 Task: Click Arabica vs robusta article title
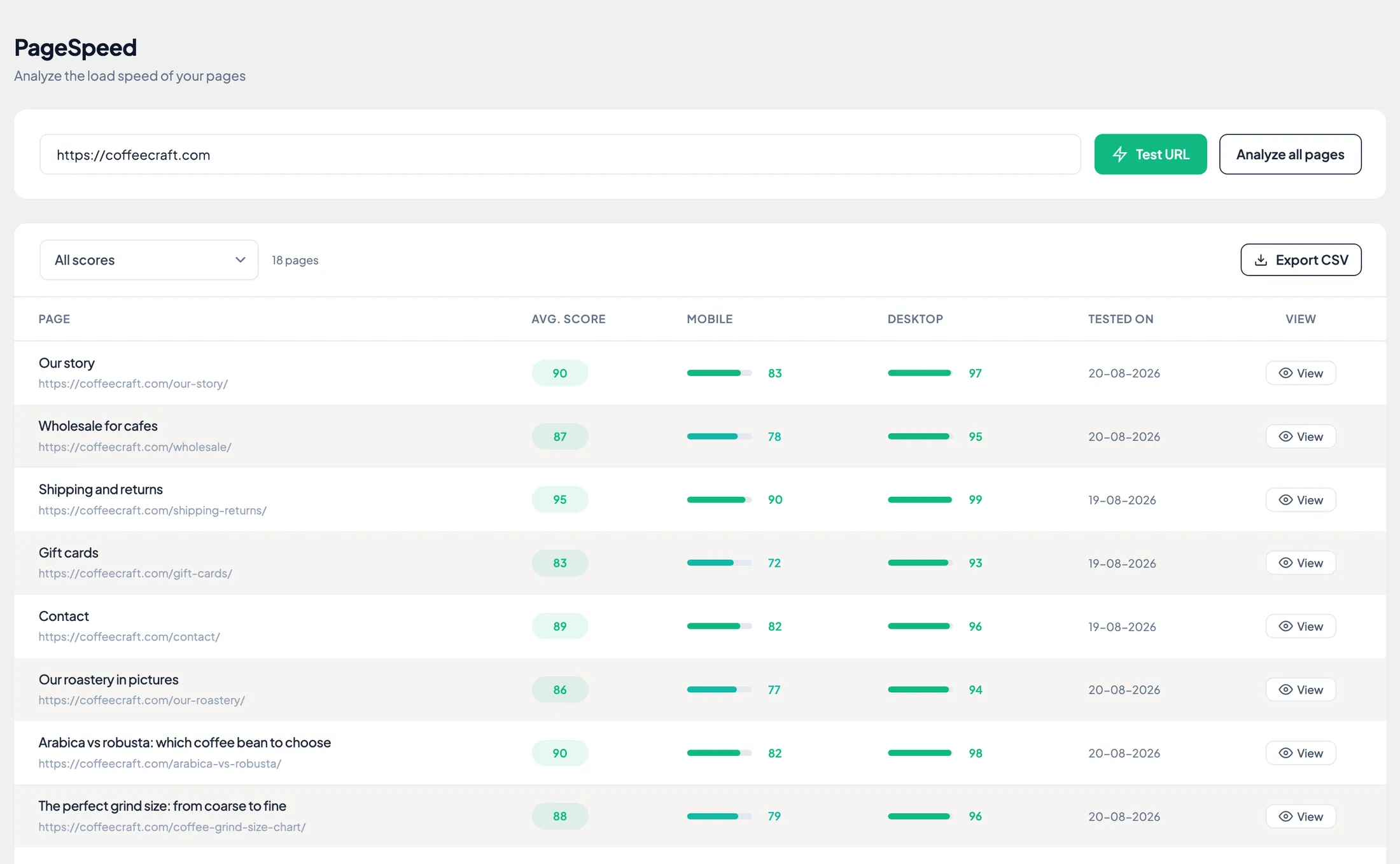[x=185, y=742]
